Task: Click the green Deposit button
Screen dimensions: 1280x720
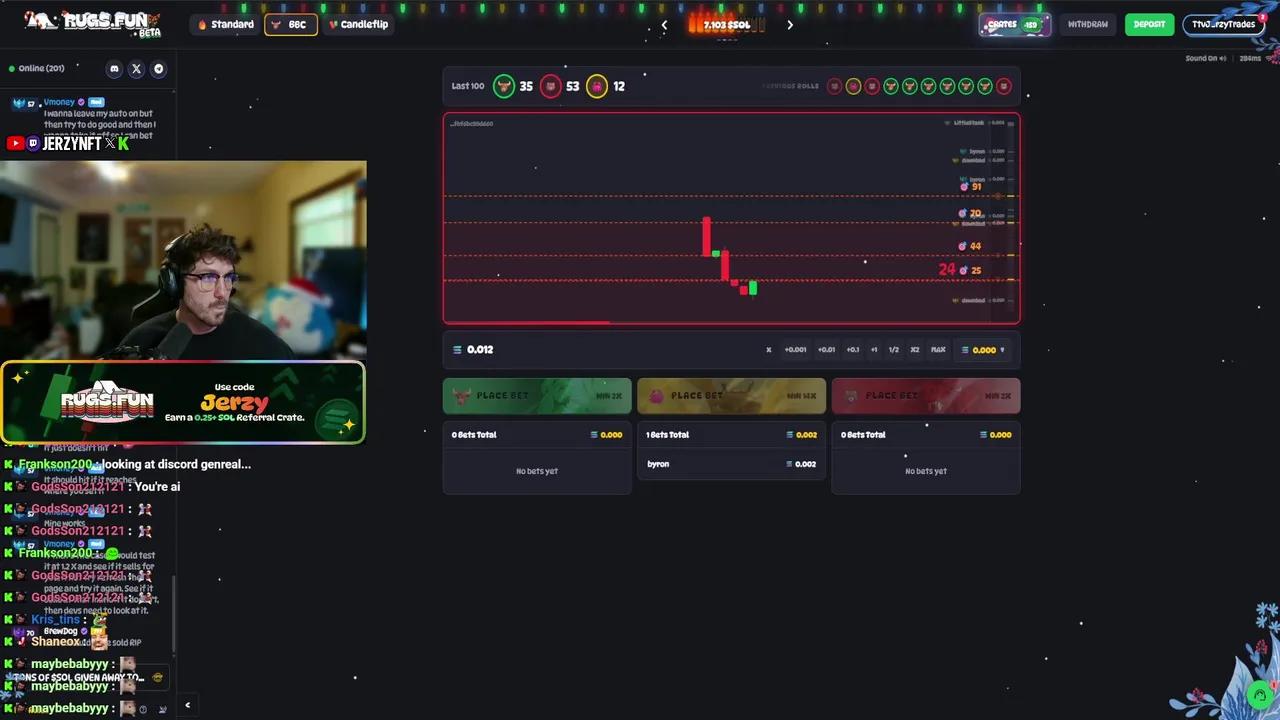Action: point(1149,24)
